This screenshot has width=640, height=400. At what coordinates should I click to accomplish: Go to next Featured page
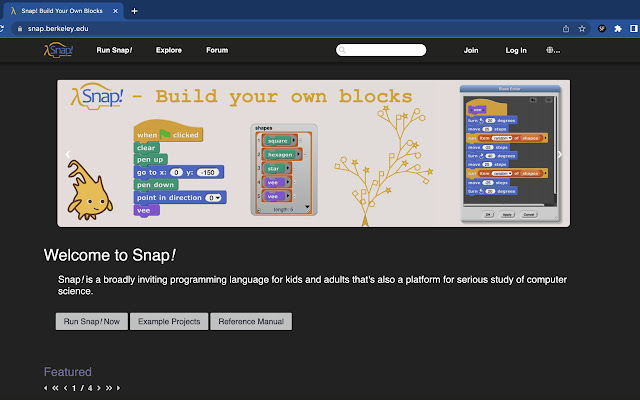click(99, 388)
